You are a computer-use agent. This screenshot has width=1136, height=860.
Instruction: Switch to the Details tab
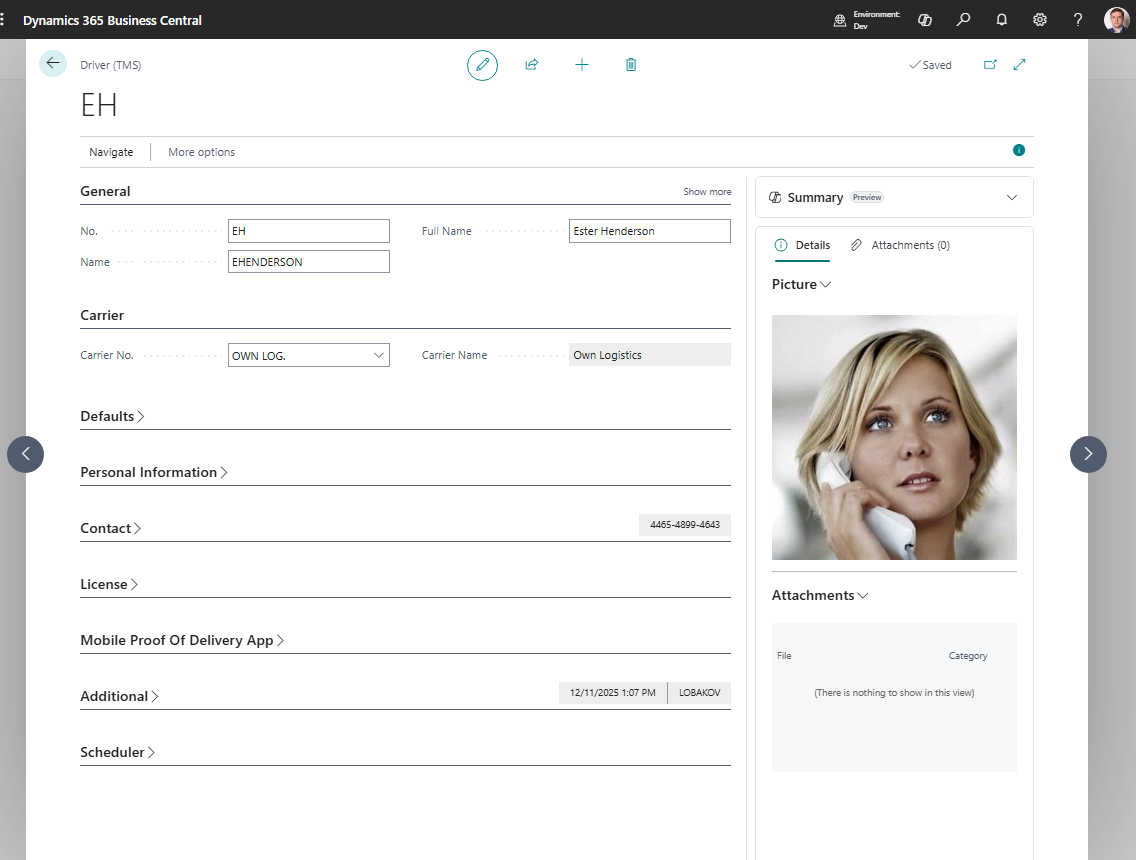(x=802, y=245)
